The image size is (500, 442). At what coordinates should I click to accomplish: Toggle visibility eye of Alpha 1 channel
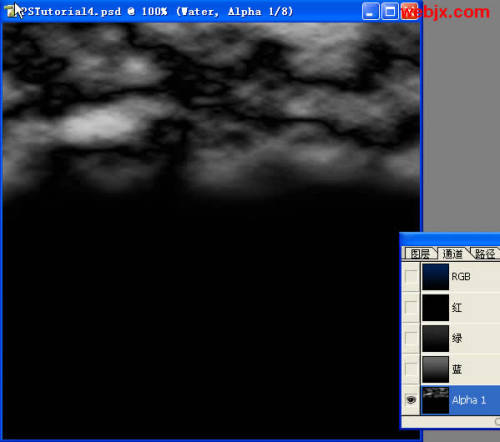point(411,400)
